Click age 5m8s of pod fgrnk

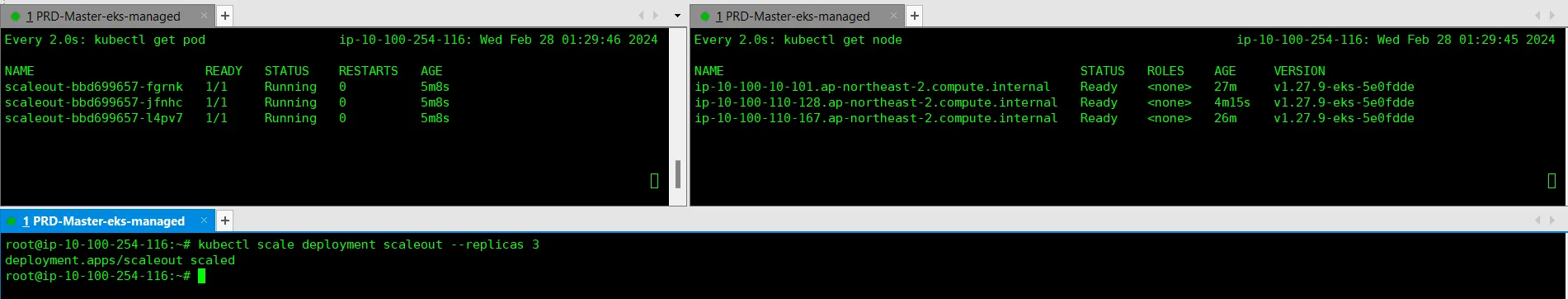coord(435,87)
